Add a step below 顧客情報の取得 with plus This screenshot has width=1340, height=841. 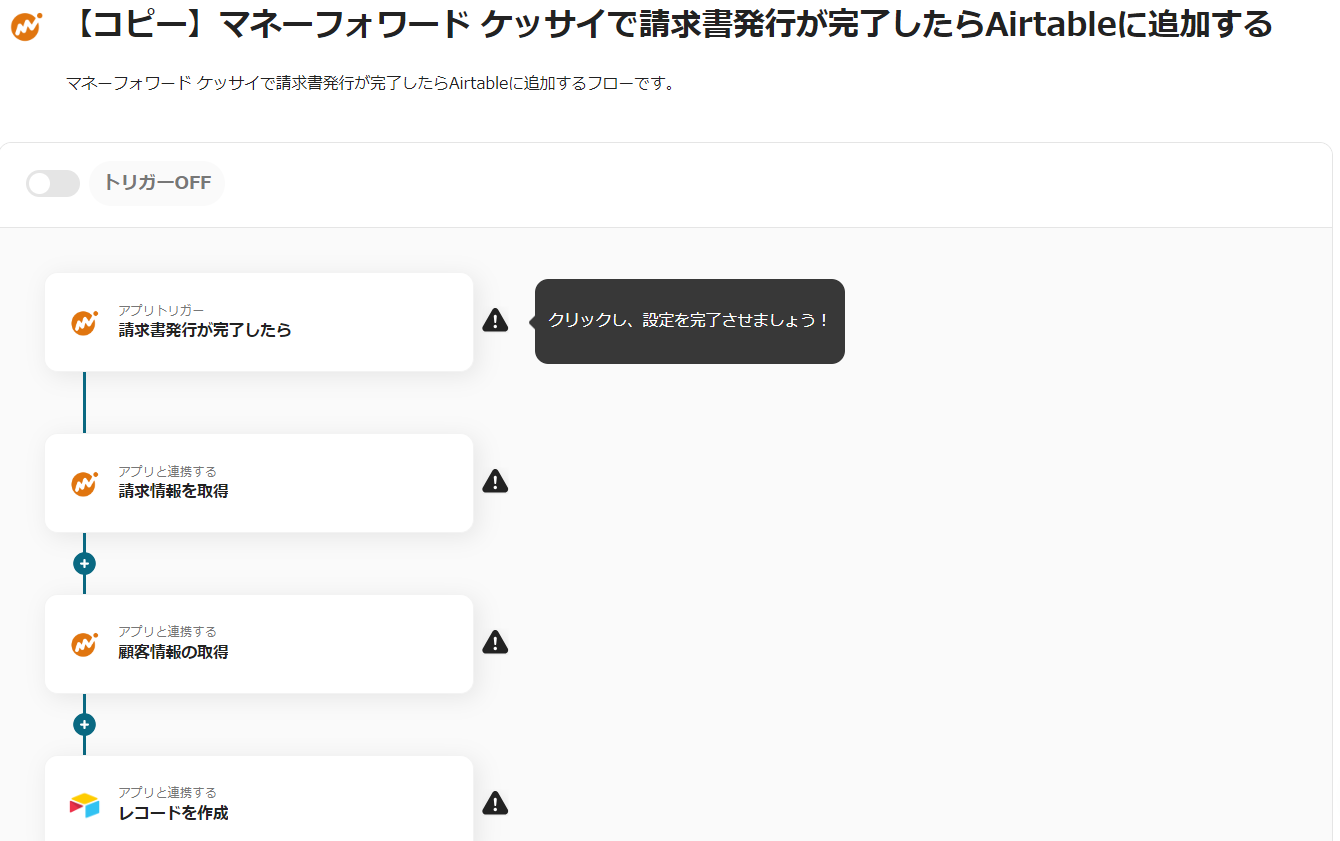84,725
